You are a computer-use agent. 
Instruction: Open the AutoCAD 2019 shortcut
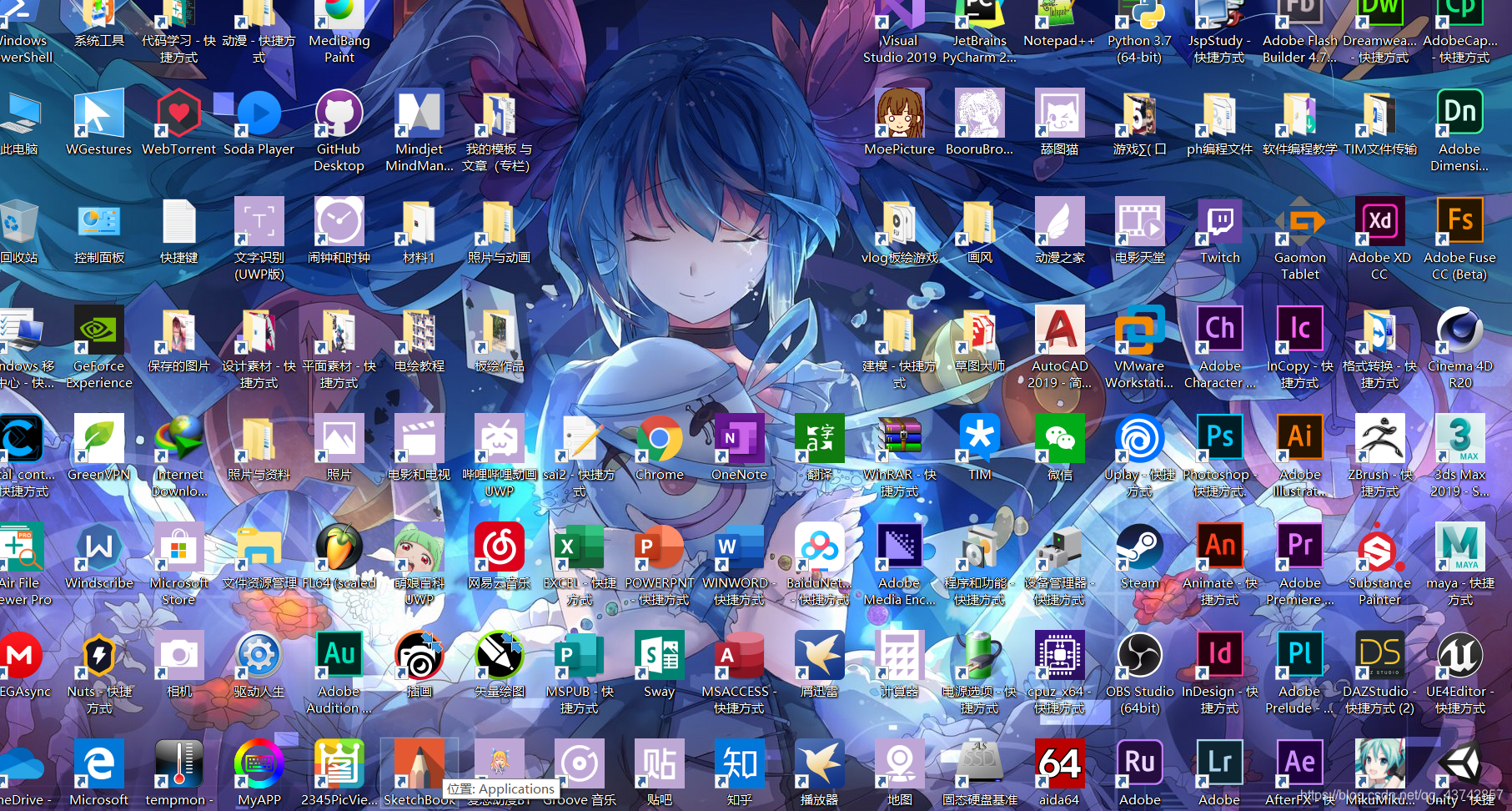coord(1059,330)
